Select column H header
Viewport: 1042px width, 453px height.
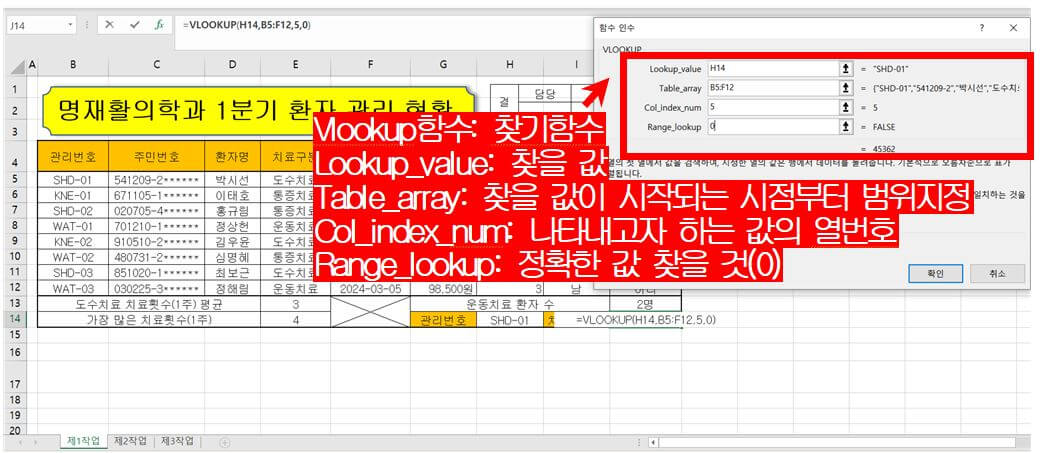click(x=510, y=64)
